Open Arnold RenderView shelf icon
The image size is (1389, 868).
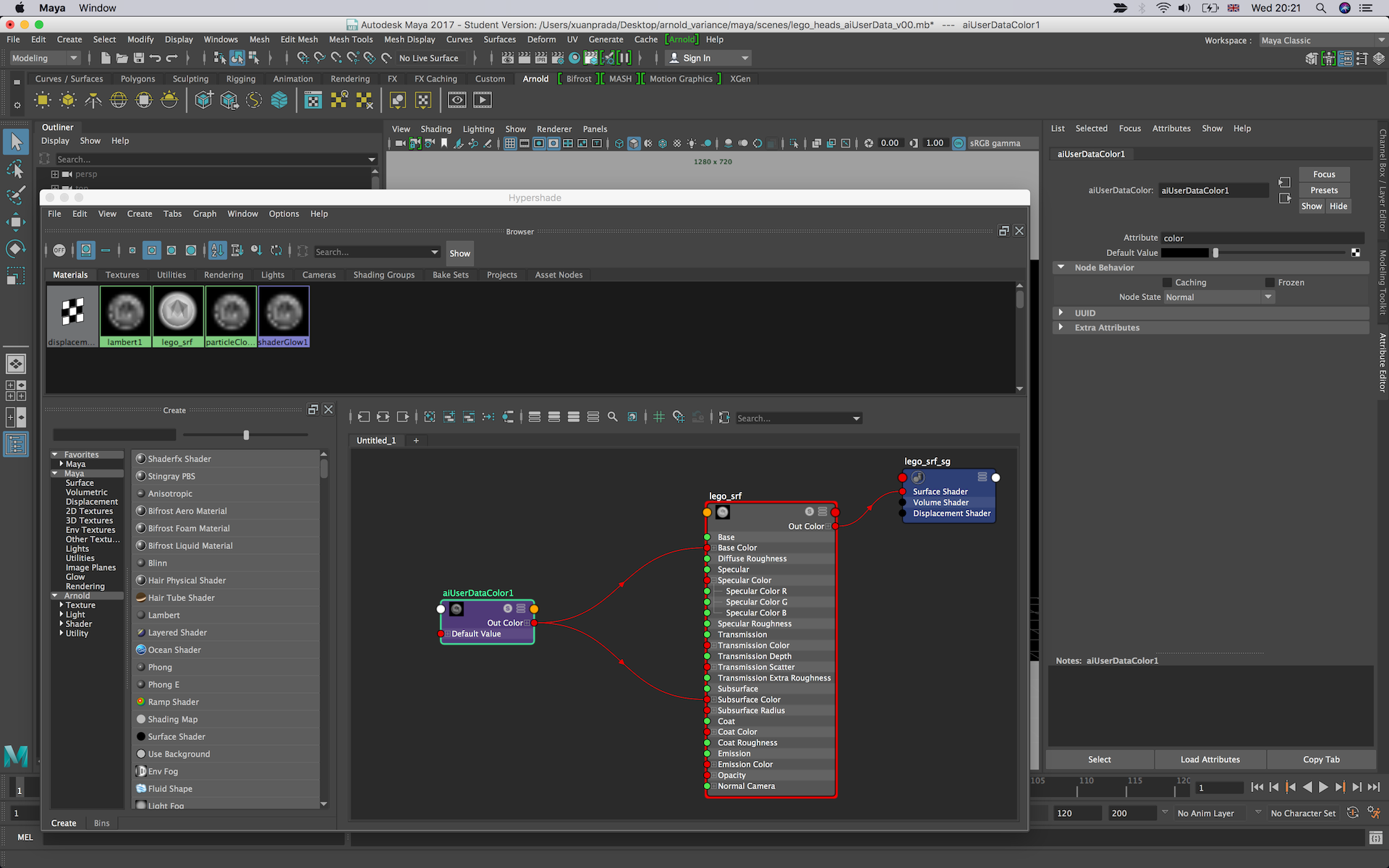pyautogui.click(x=457, y=100)
